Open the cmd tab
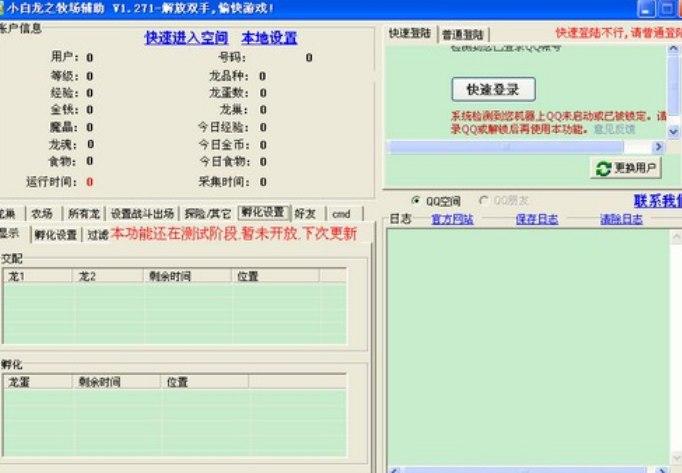682x473 pixels. tap(341, 214)
